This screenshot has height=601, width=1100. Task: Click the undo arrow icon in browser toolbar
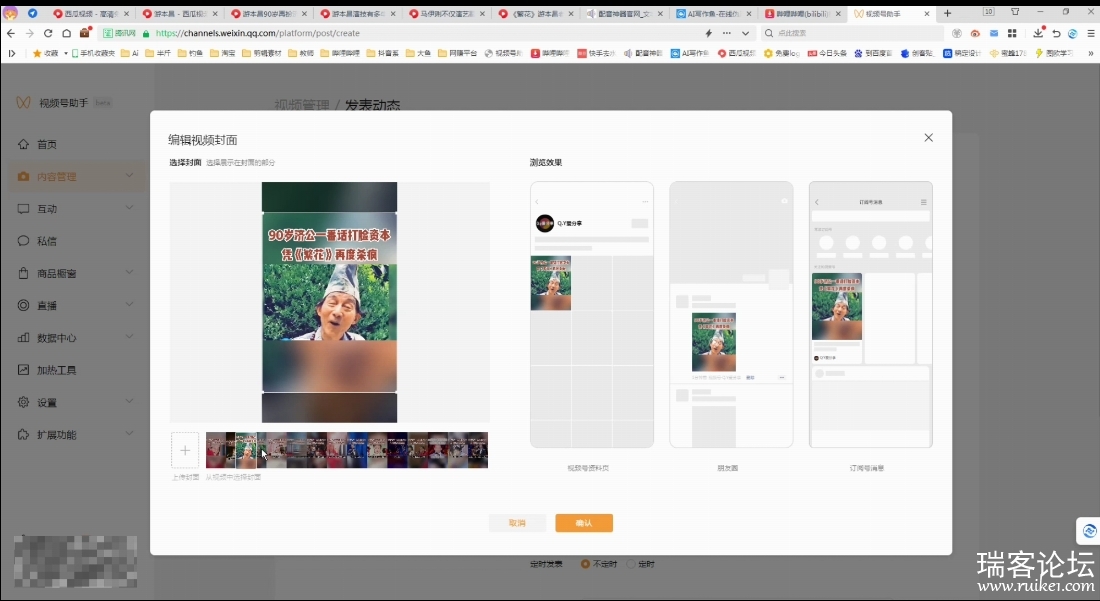(1056, 33)
